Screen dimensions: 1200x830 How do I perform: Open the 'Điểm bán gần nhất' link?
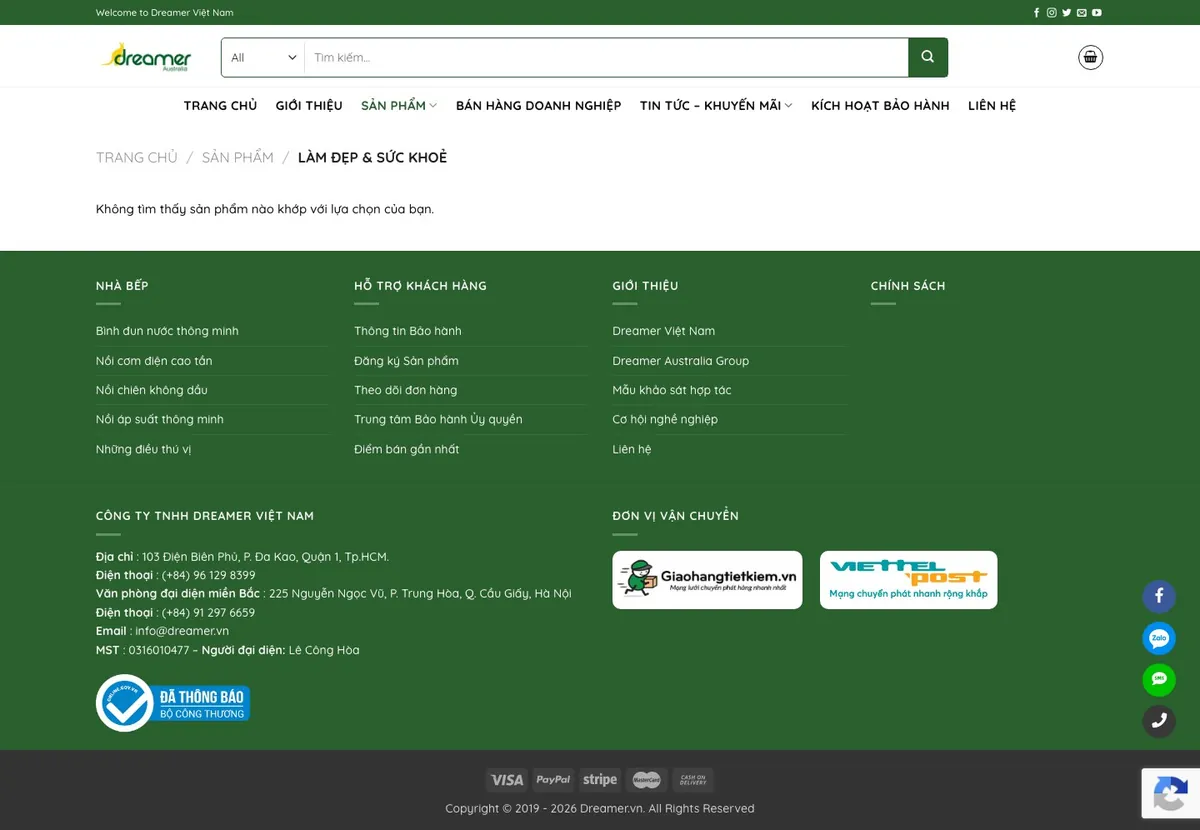tap(406, 449)
